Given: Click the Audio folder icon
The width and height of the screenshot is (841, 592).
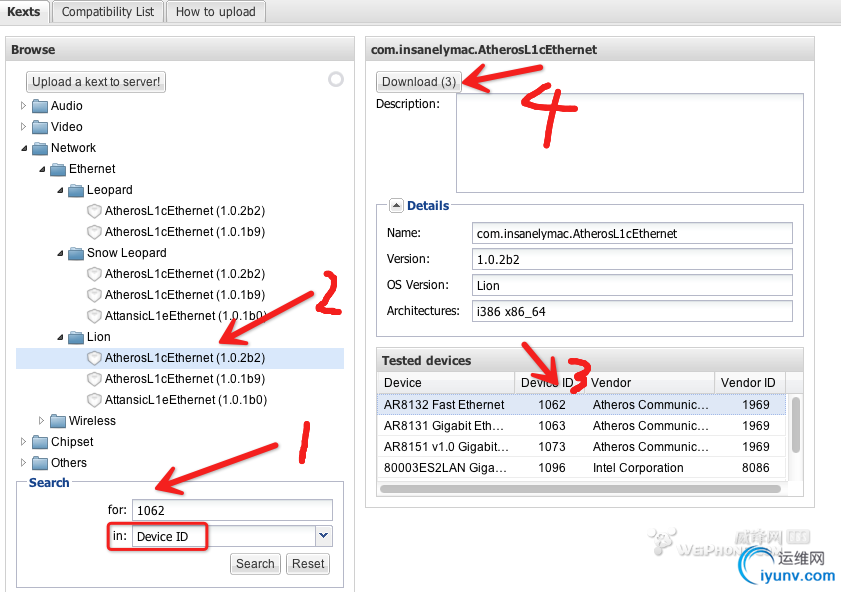Looking at the screenshot, I should (40, 106).
